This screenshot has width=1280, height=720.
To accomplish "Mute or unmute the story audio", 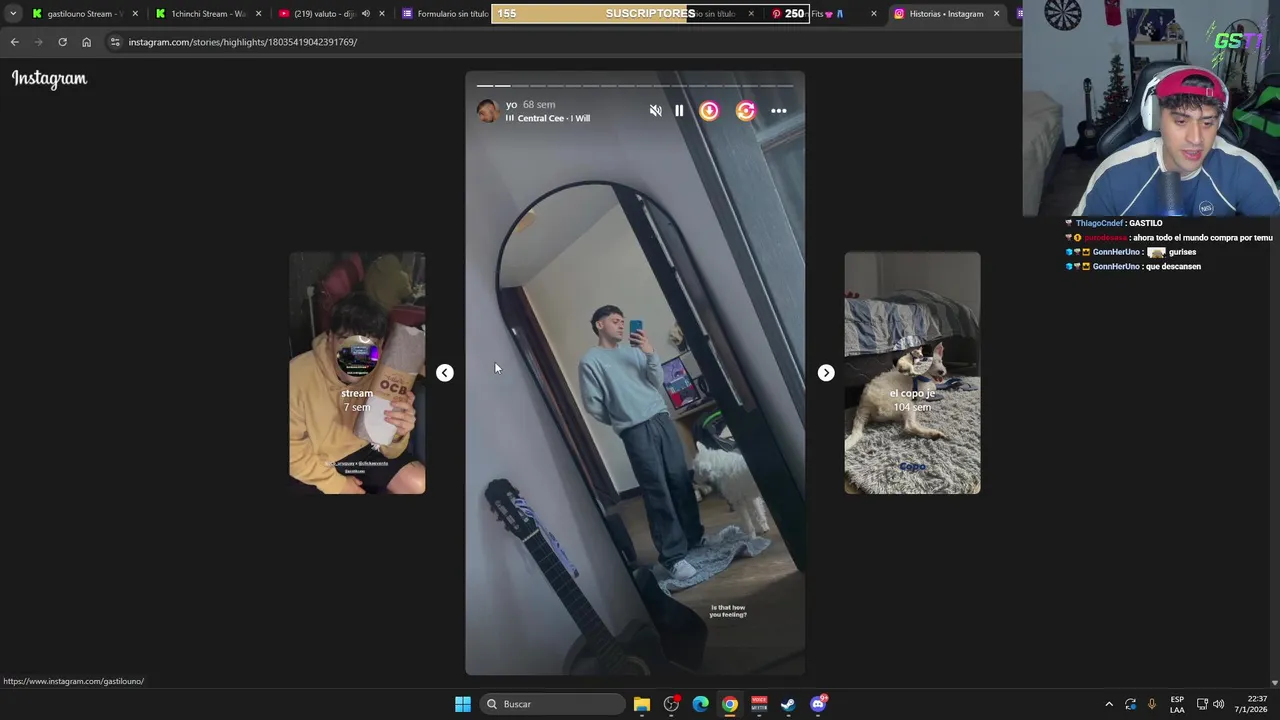I will pos(655,111).
